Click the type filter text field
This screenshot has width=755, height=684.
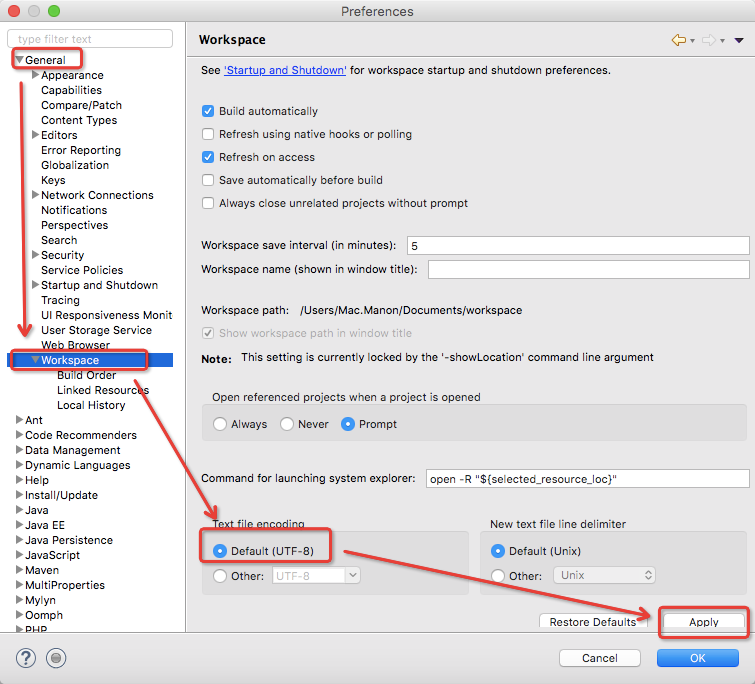click(x=90, y=39)
